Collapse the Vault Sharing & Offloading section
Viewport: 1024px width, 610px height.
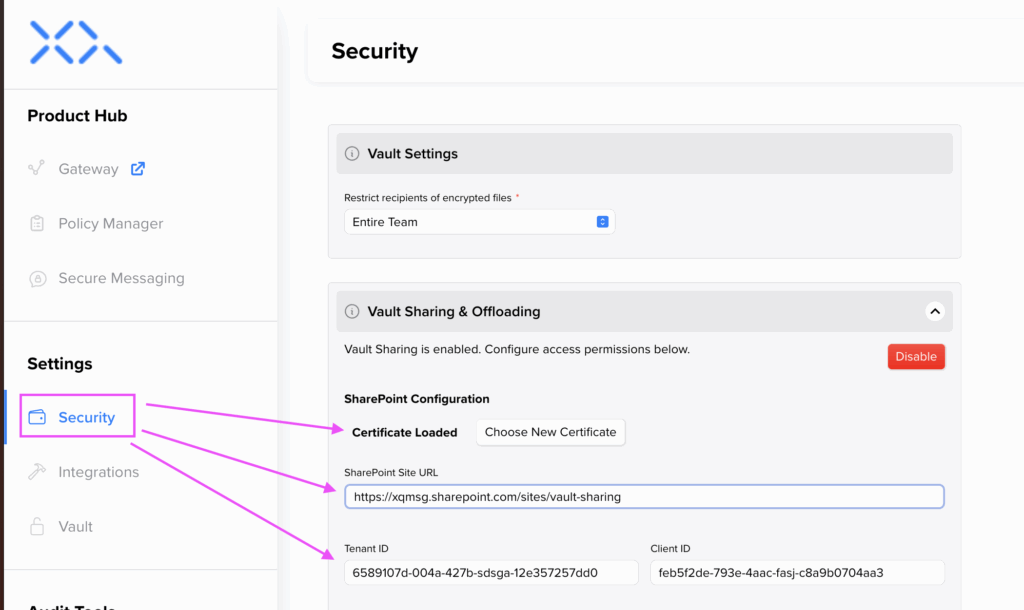tap(934, 312)
